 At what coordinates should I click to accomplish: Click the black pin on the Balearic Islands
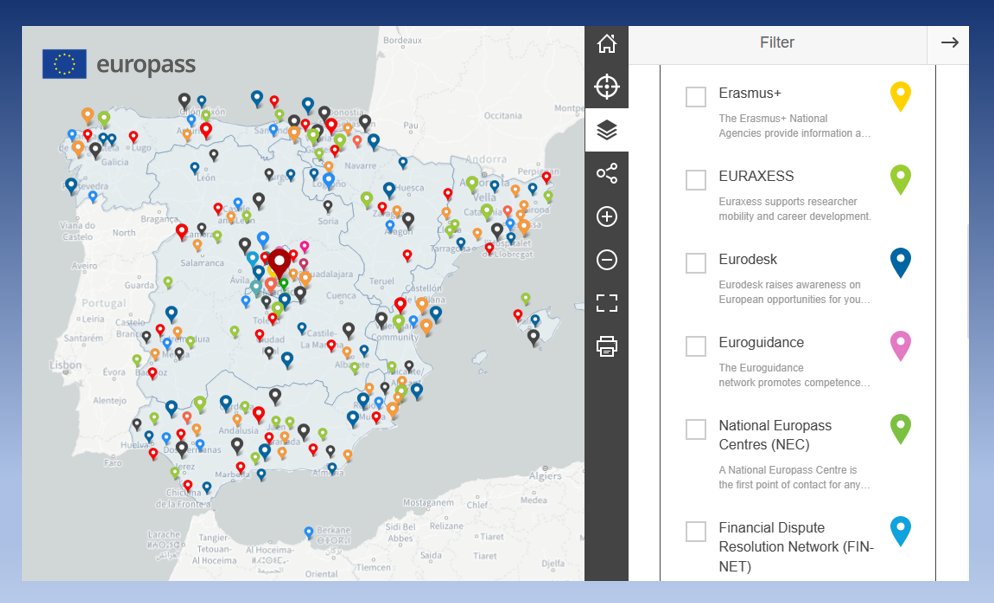click(534, 337)
